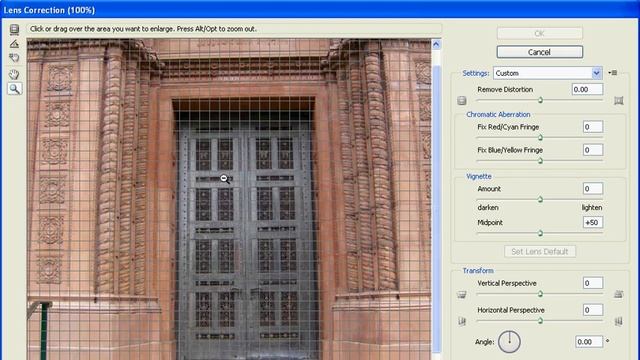The height and width of the screenshot is (360, 640).
Task: Click the OK button
Action: point(540,33)
